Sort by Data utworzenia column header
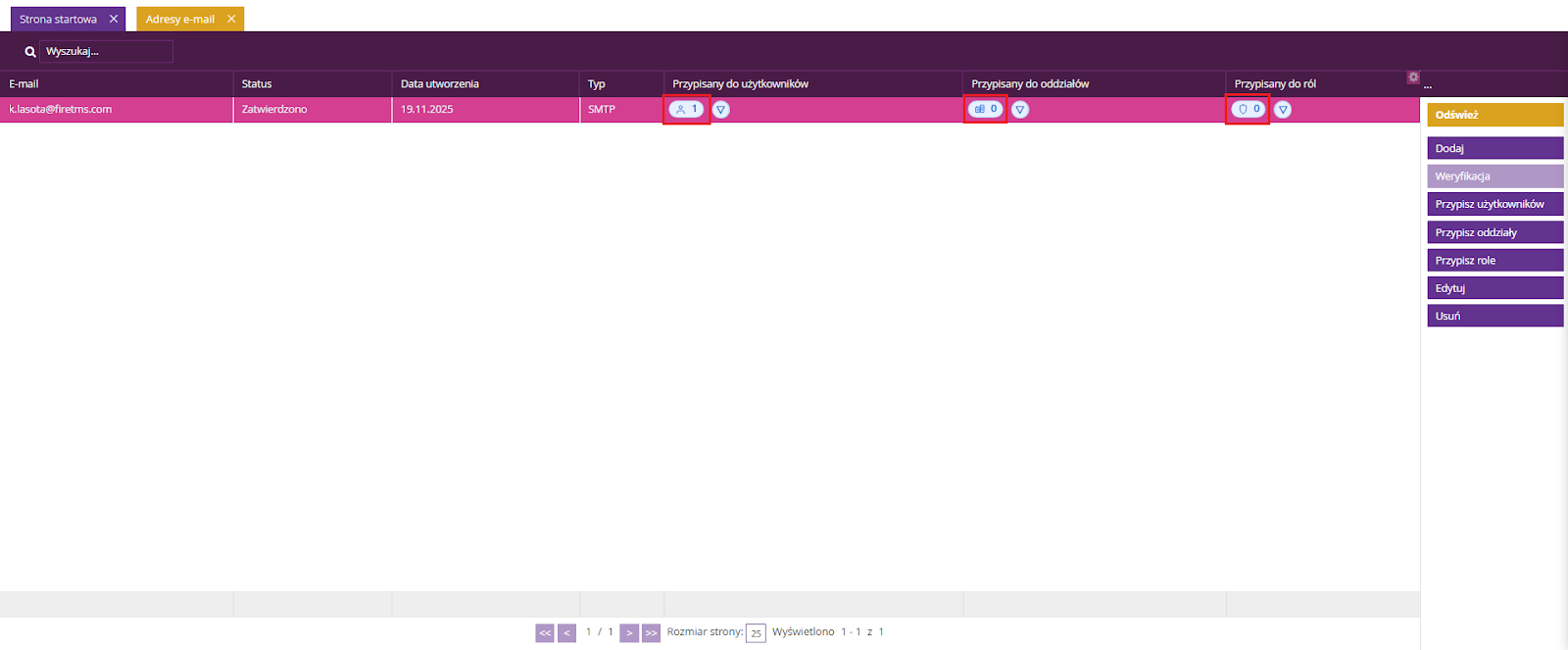 click(486, 83)
